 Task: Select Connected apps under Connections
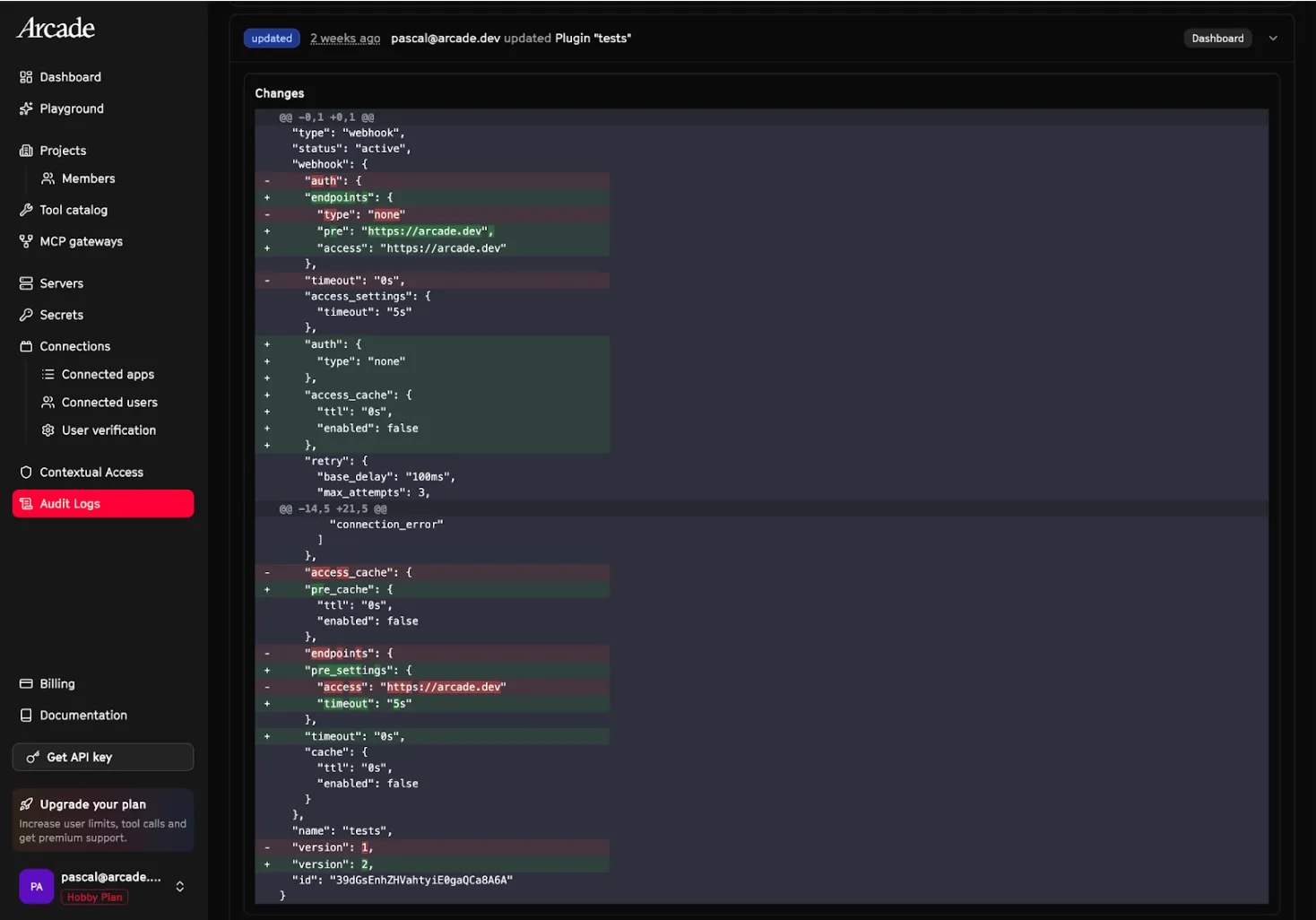coord(108,374)
